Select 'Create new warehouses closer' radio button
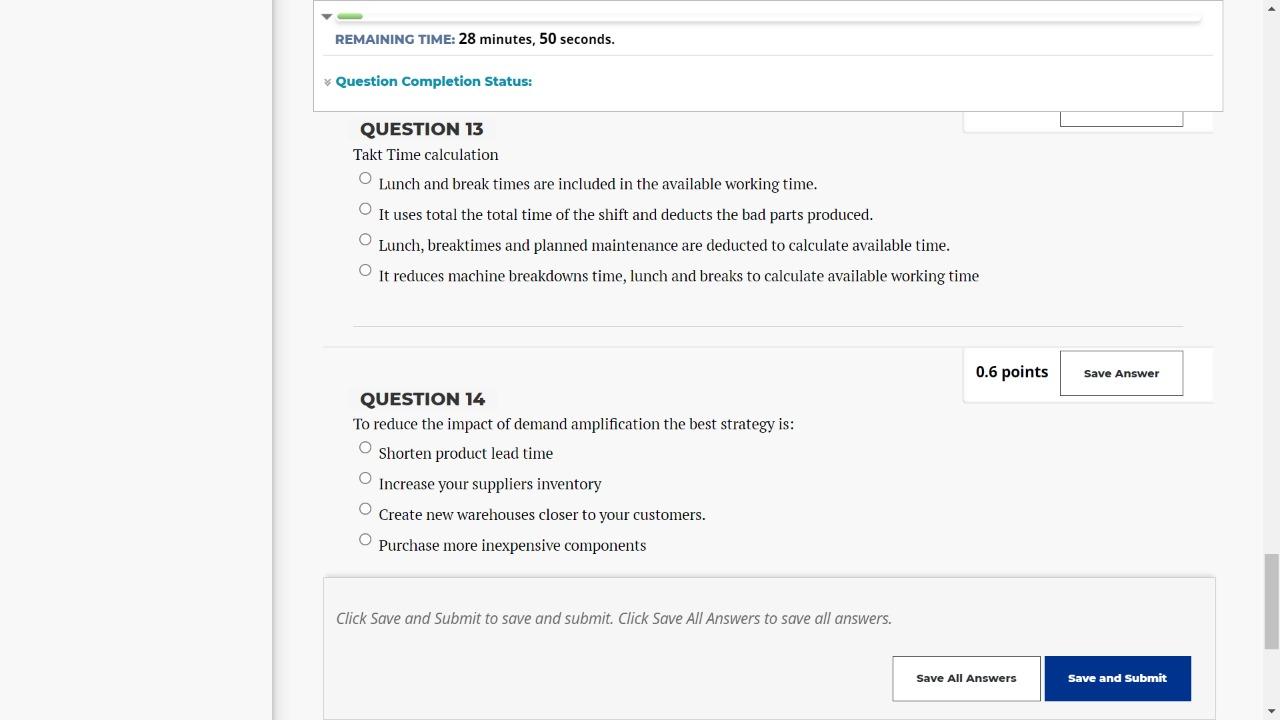The height and width of the screenshot is (720, 1280). click(365, 509)
